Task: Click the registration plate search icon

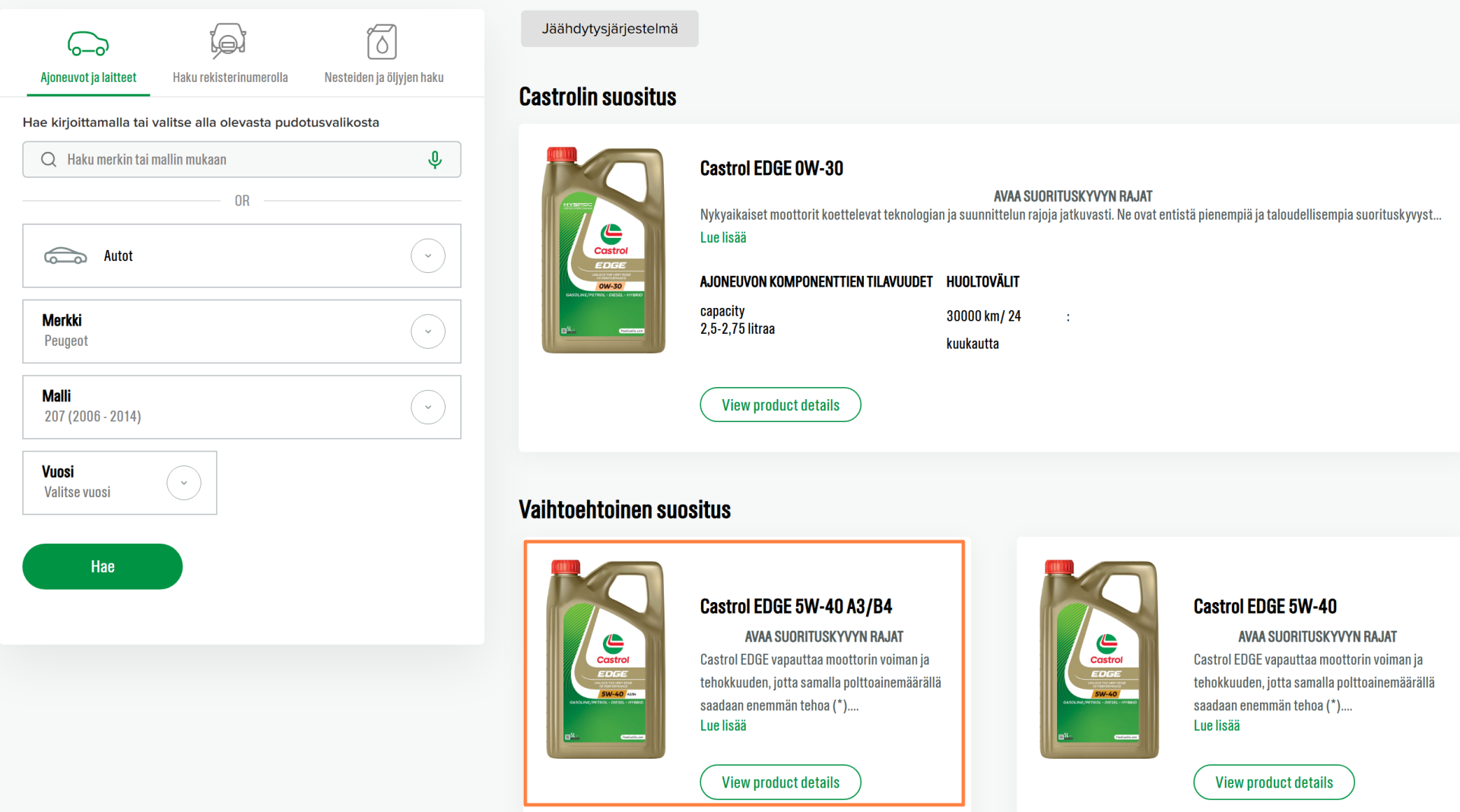Action: coord(228,41)
